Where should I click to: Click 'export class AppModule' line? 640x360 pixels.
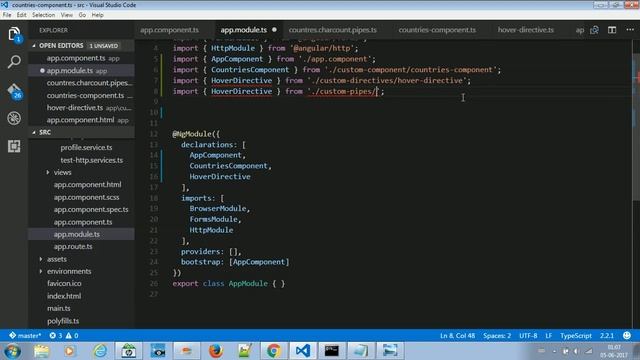click(x=229, y=283)
